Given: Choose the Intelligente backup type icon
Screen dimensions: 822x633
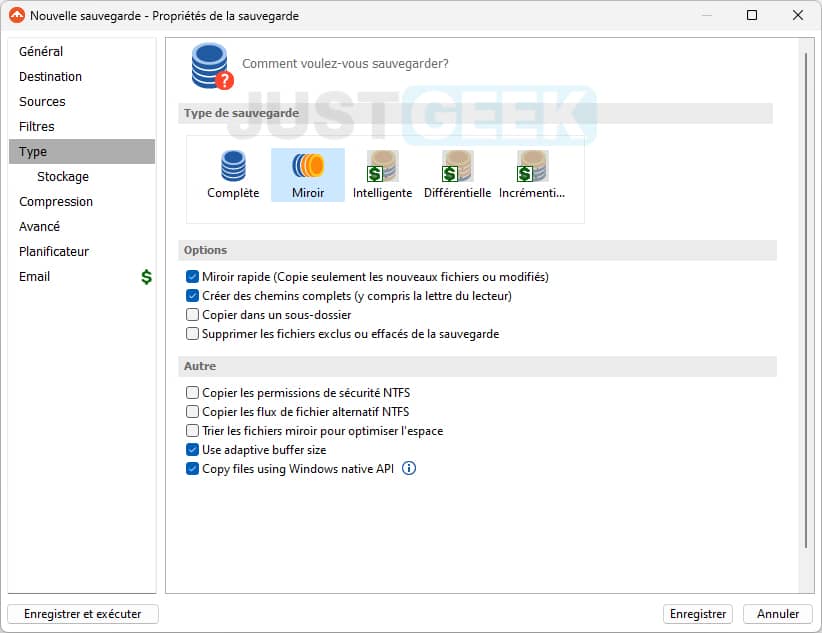Looking at the screenshot, I should tap(382, 175).
